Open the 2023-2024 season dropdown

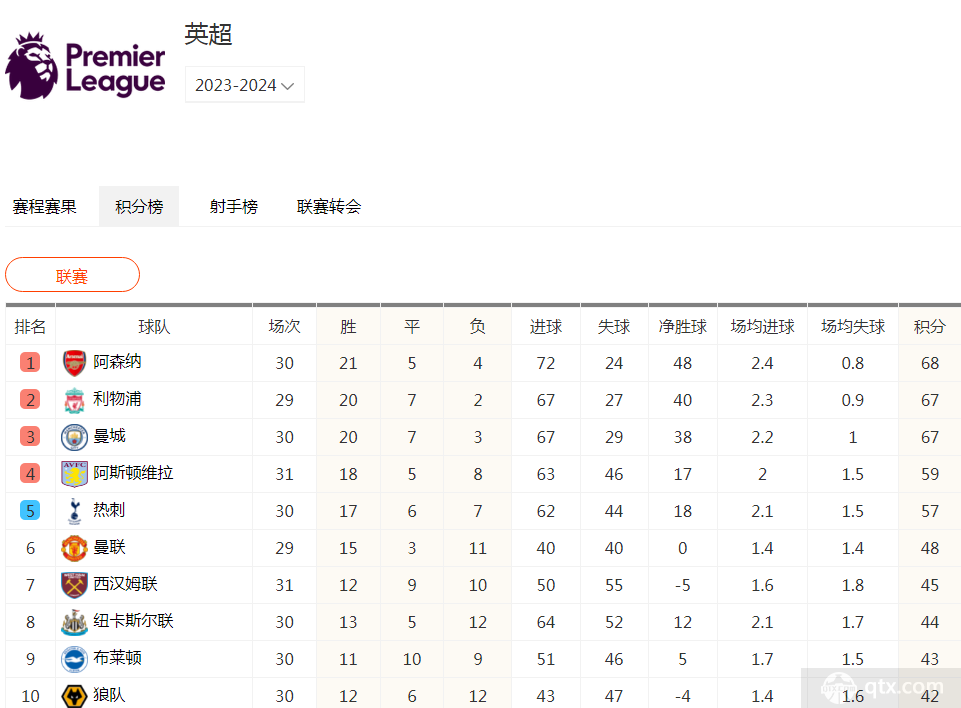245,85
